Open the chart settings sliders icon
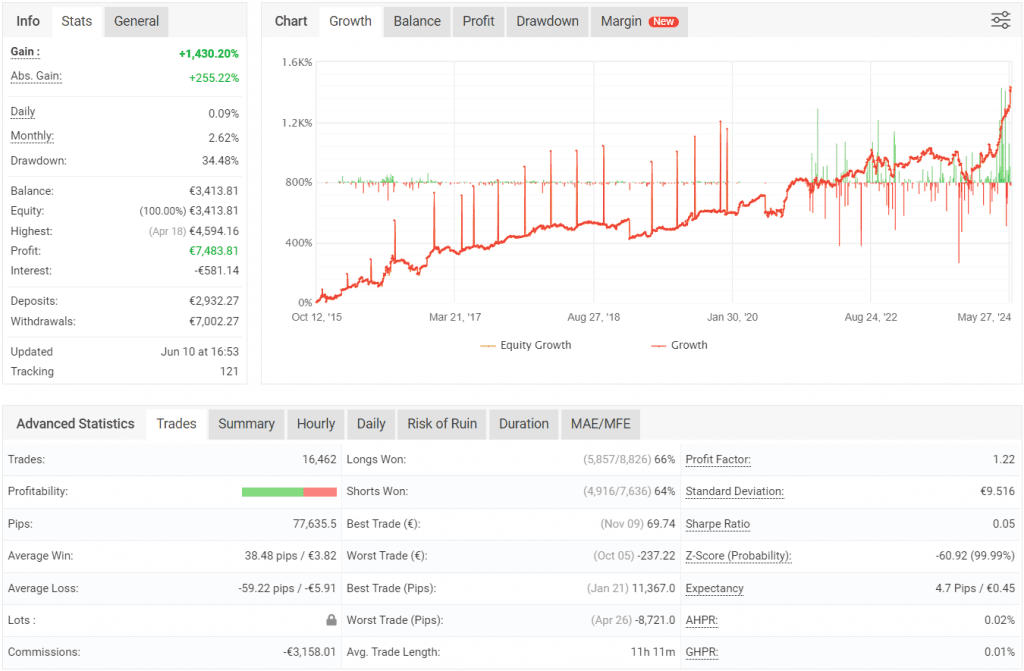This screenshot has height=671, width=1024. 1000,19
